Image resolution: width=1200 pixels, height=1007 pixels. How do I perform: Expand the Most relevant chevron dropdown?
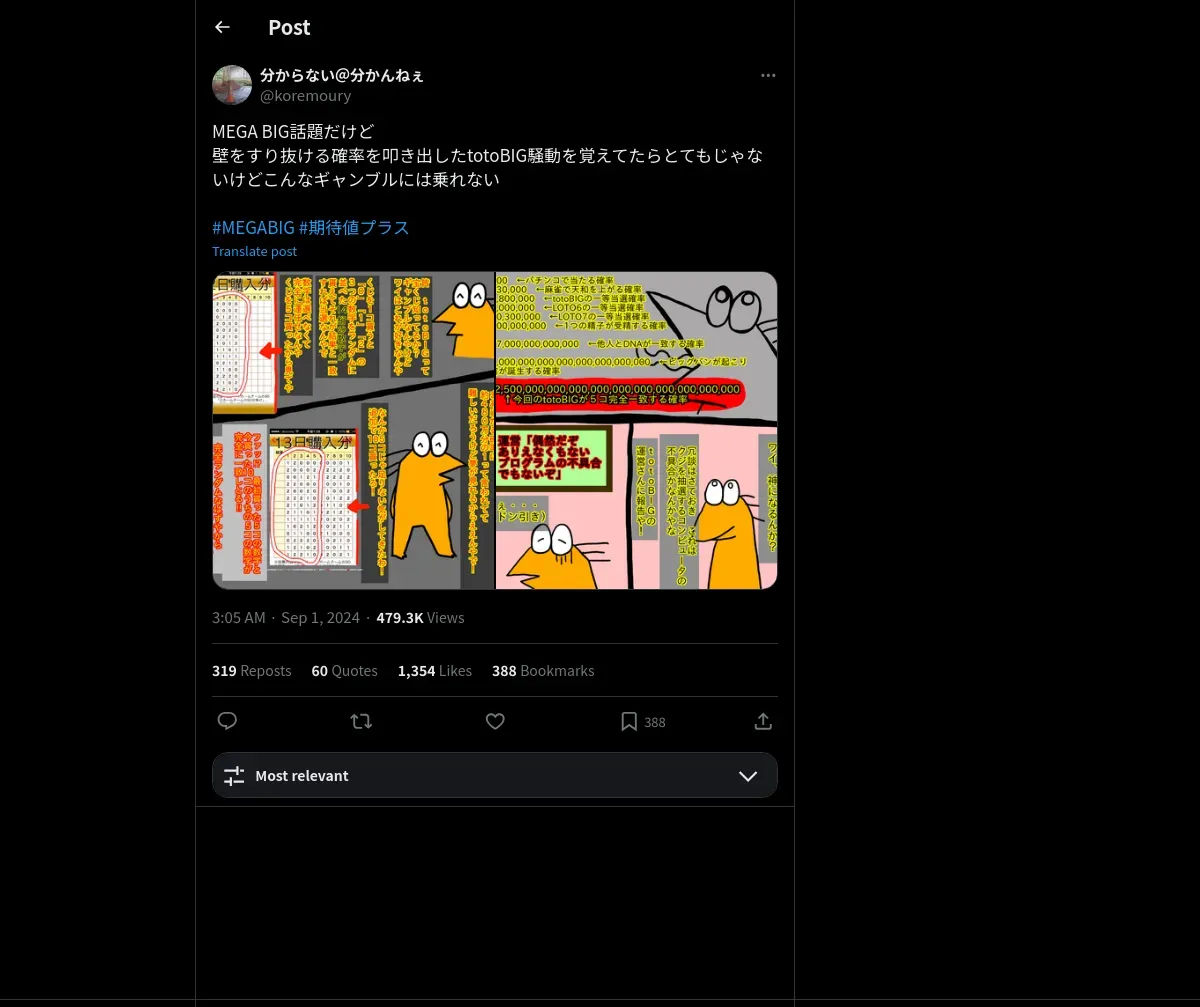(748, 776)
